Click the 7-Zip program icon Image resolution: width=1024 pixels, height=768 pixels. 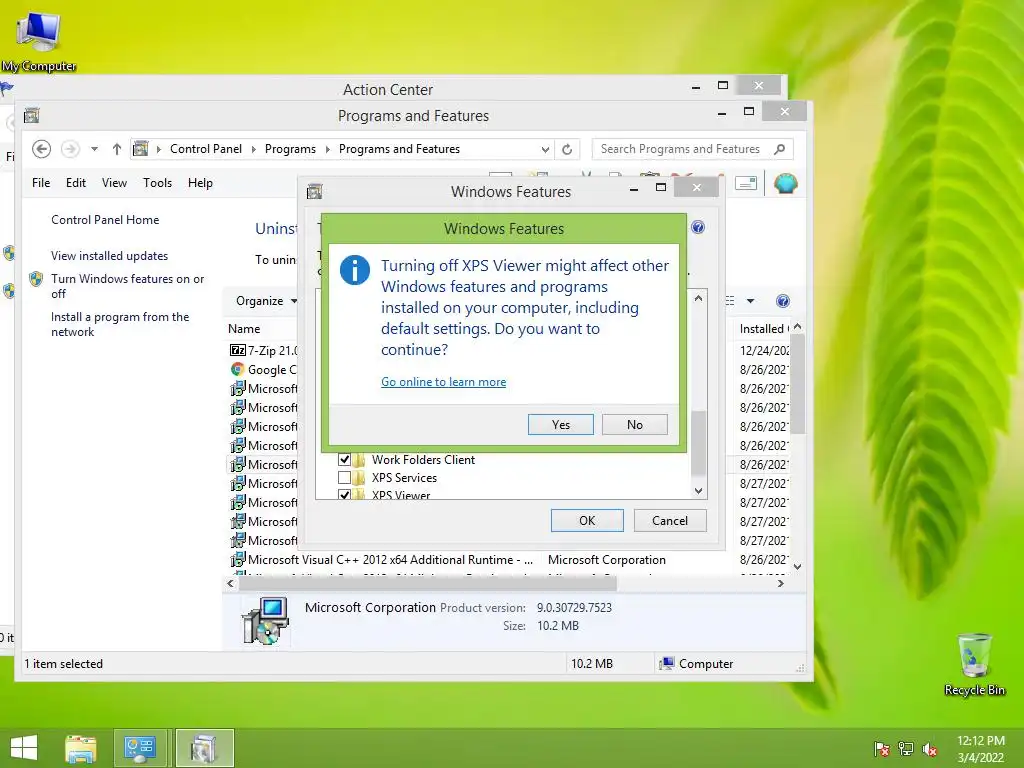coord(238,350)
